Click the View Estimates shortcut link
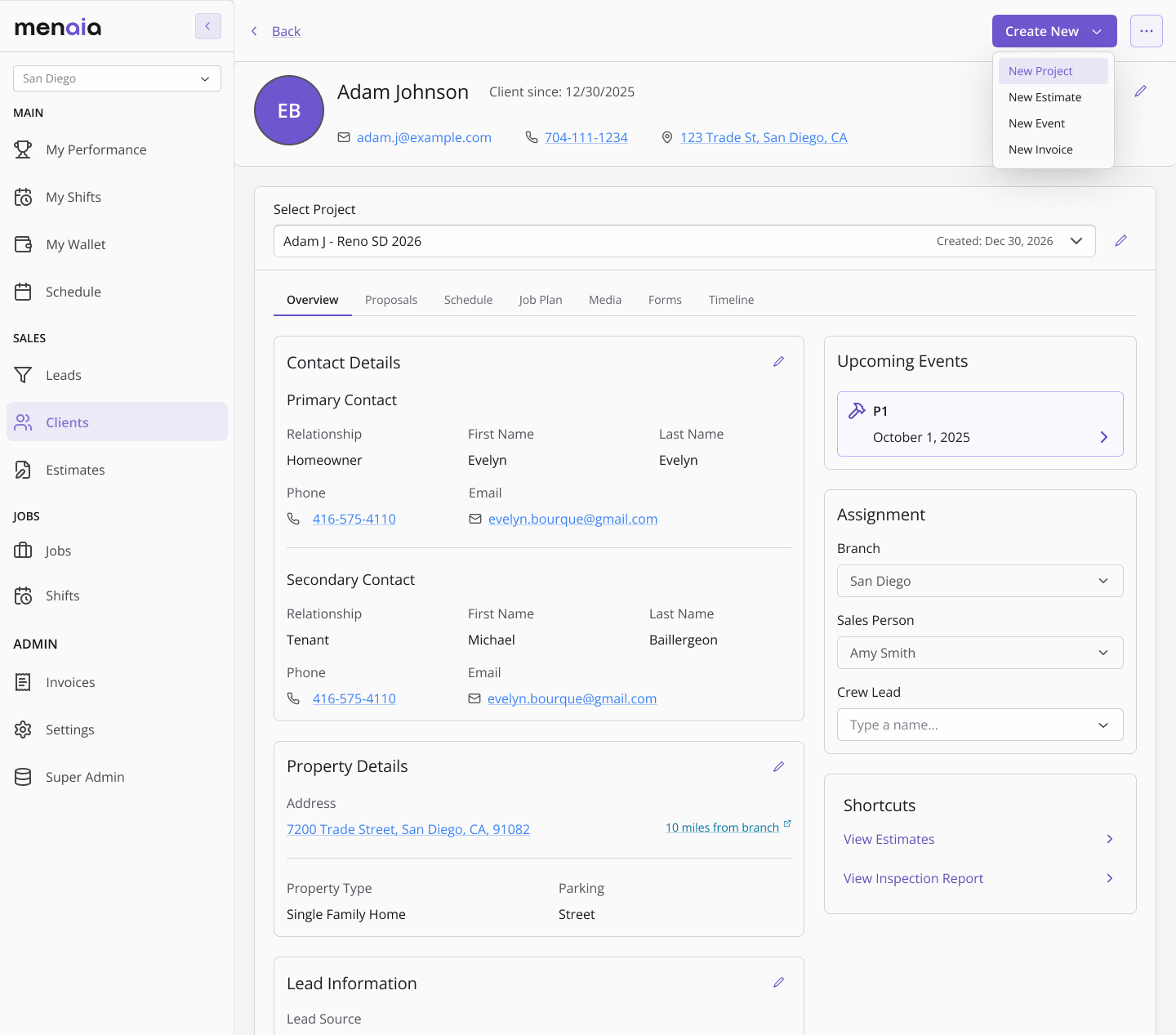This screenshot has width=1176, height=1035. tap(889, 839)
